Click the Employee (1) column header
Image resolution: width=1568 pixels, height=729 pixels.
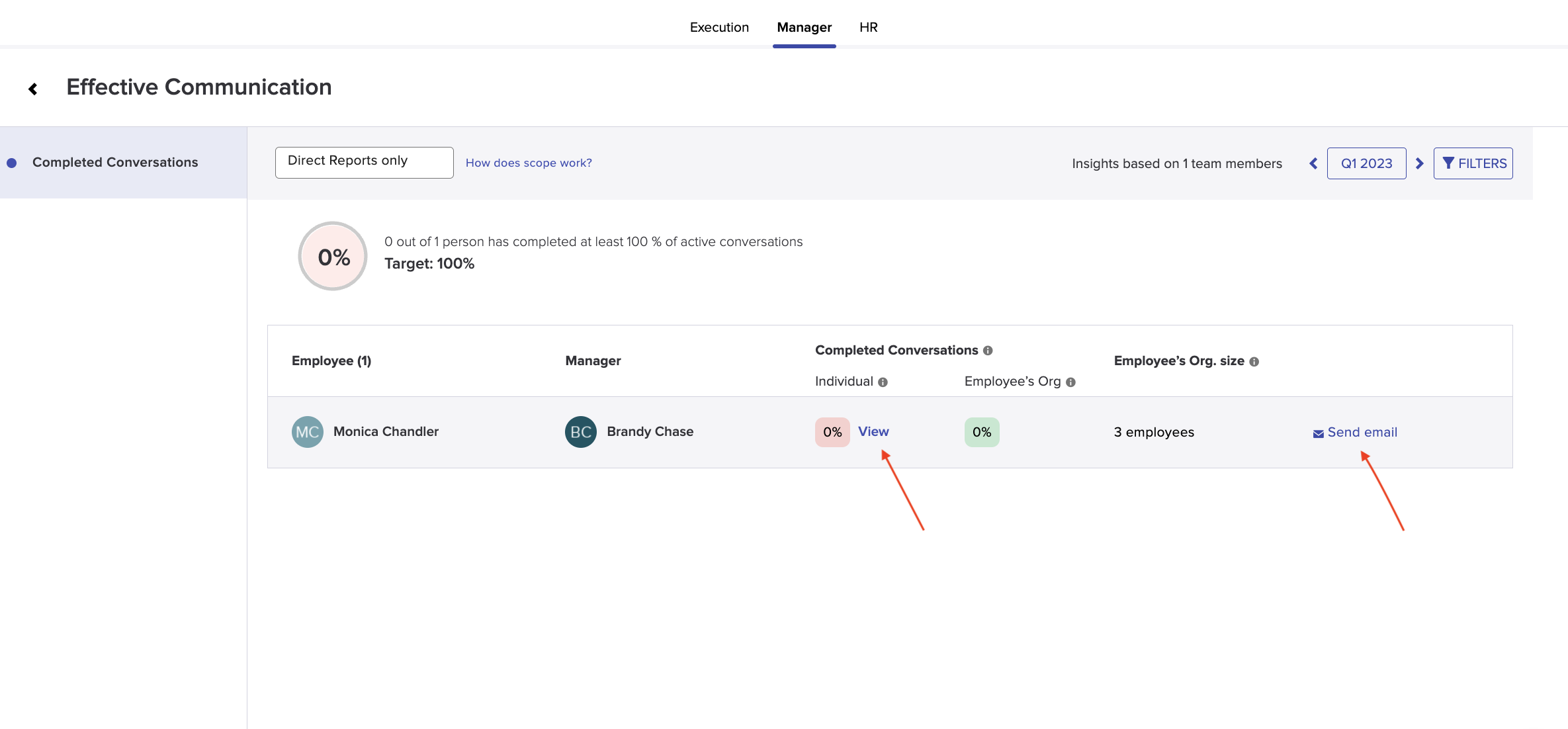click(x=331, y=361)
